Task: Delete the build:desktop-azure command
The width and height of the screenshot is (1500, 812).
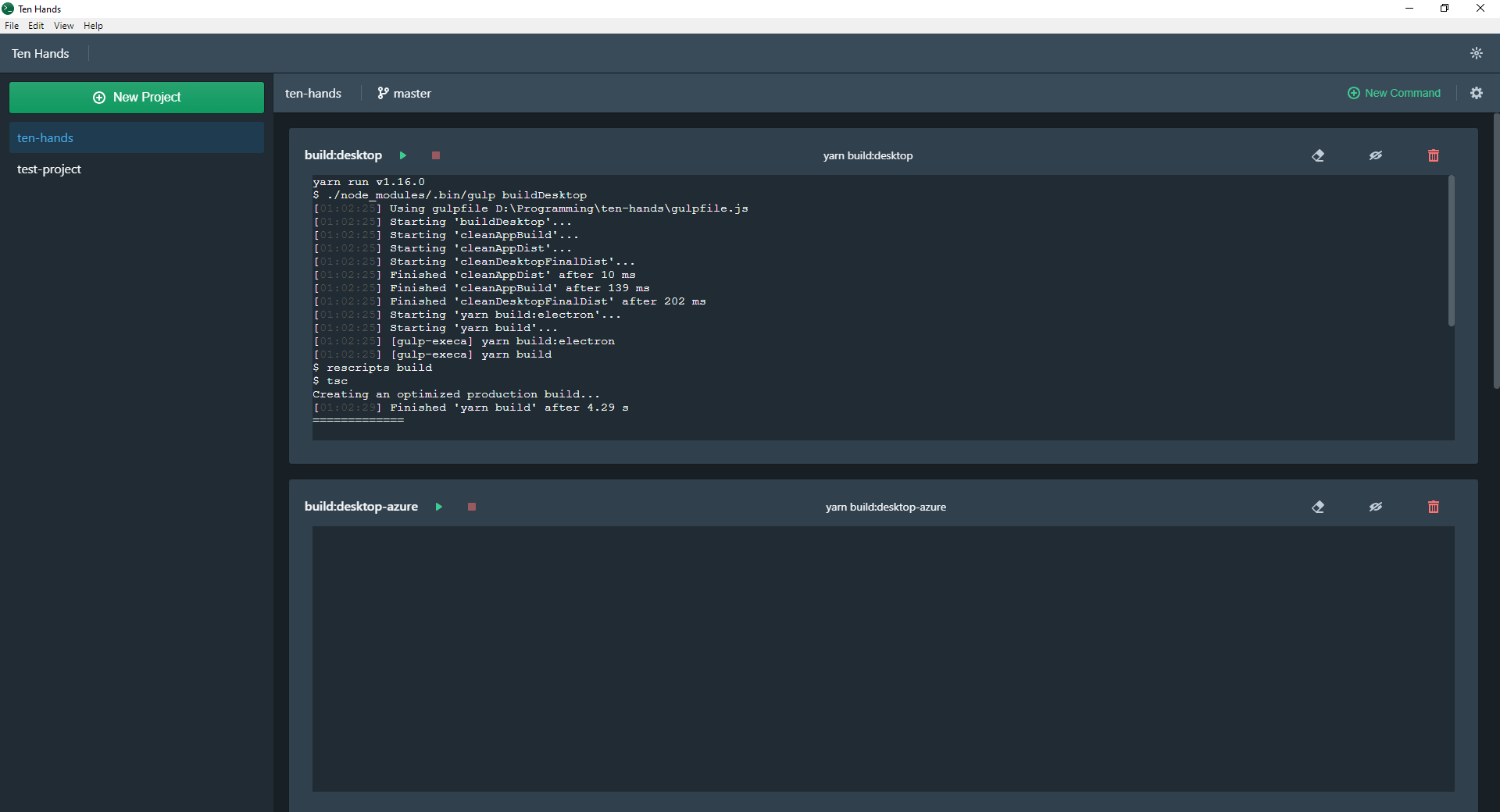Action: [1433, 507]
